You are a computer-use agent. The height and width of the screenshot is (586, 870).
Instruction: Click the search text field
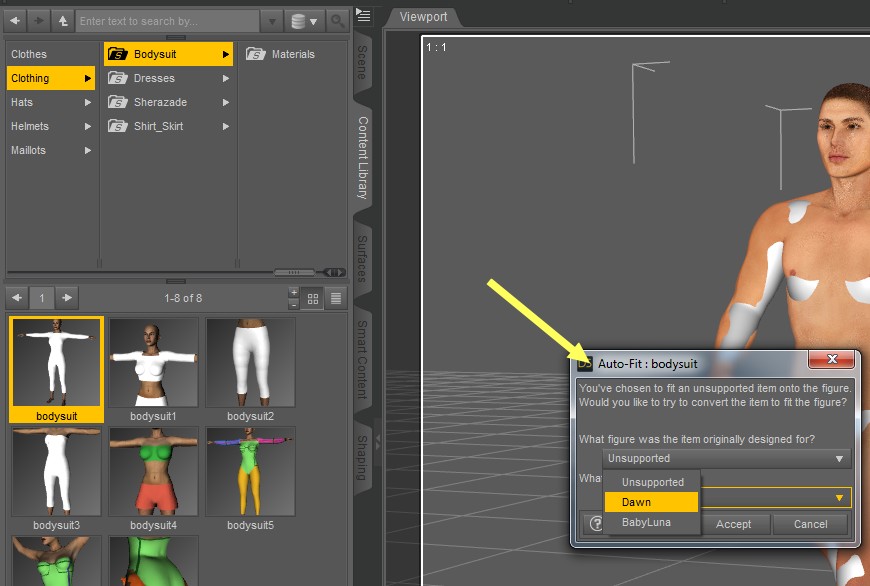tap(168, 21)
